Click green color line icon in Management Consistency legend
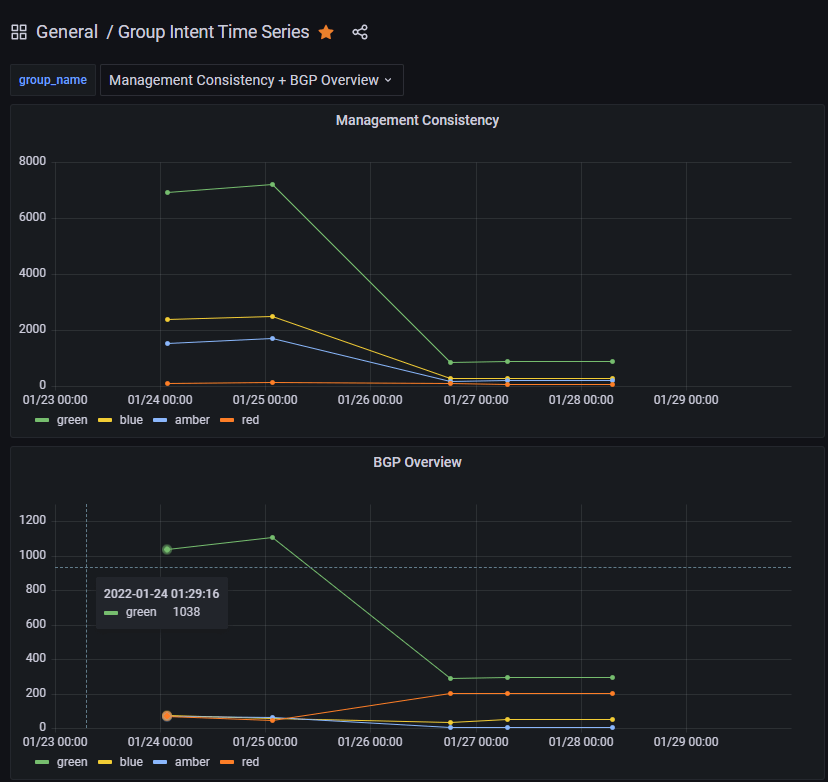This screenshot has height=782, width=828. point(42,420)
